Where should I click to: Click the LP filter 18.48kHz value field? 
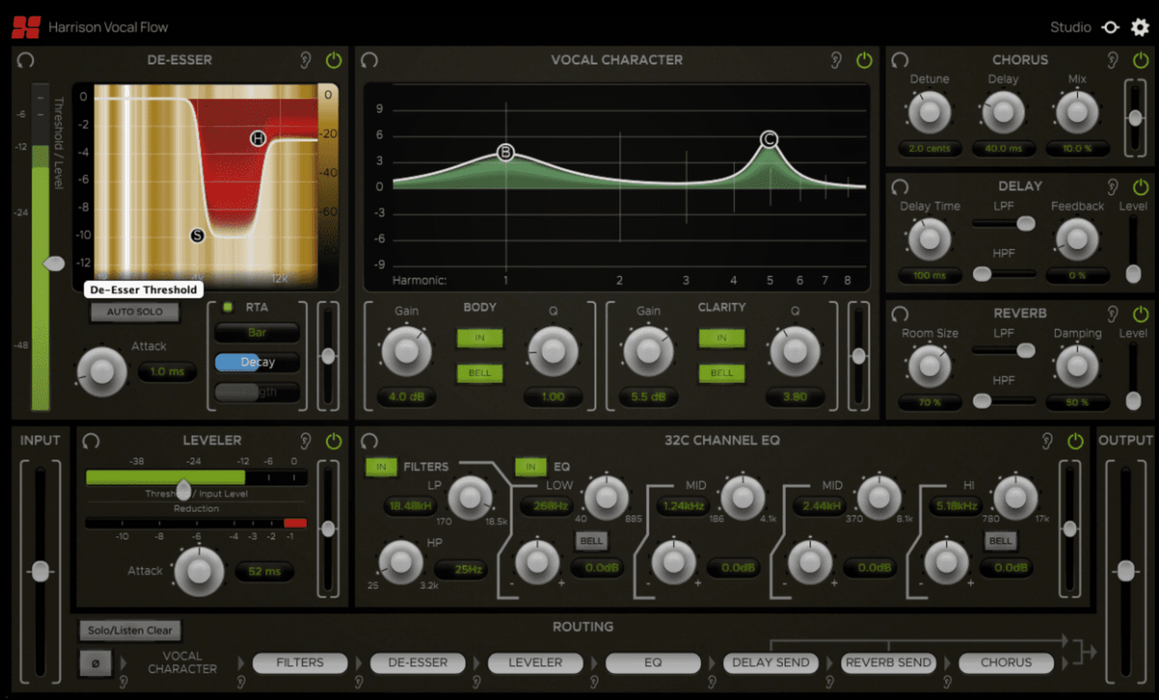409,506
